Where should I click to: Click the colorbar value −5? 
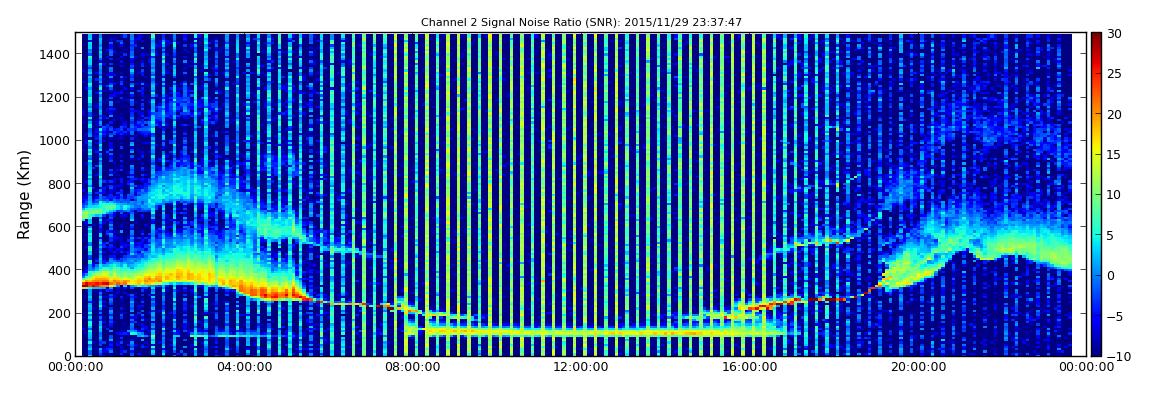tap(1115, 316)
